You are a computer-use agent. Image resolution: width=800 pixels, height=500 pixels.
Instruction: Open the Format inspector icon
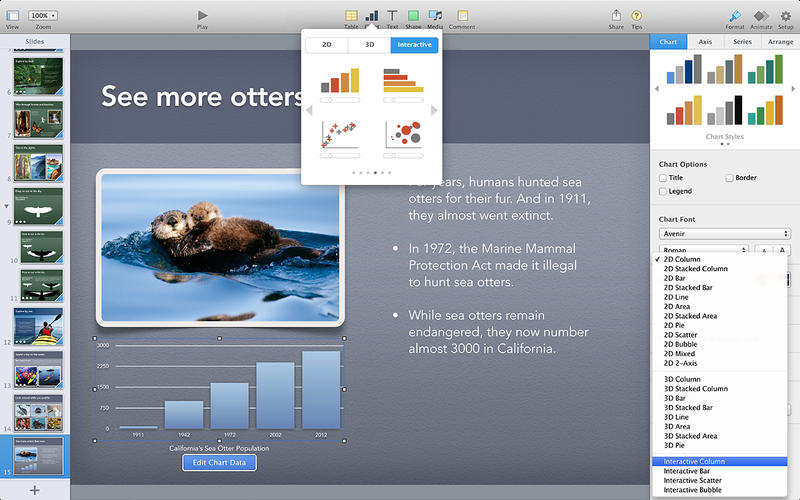pyautogui.click(x=735, y=15)
